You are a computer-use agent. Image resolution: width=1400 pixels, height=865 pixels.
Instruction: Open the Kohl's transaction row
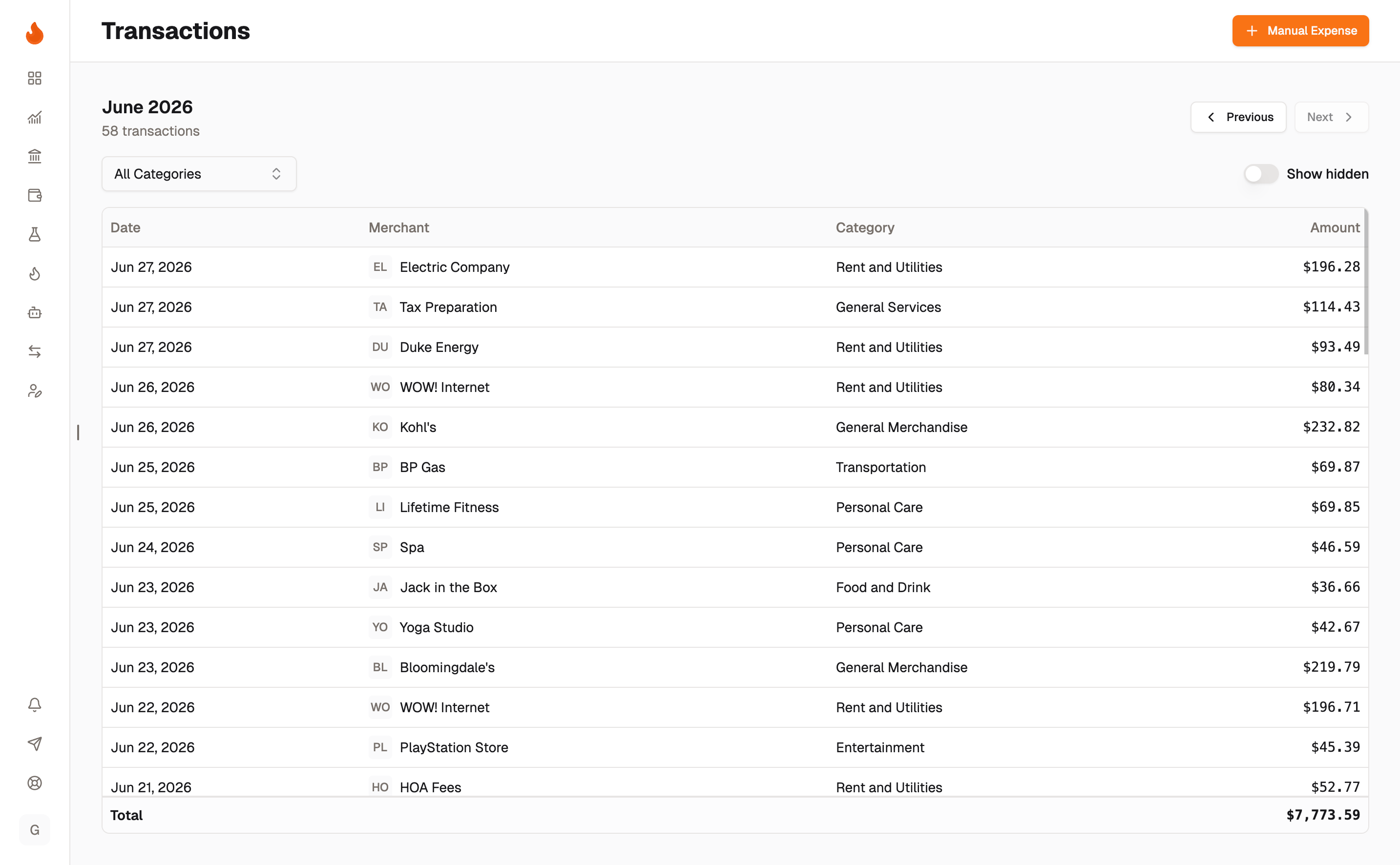click(734, 427)
